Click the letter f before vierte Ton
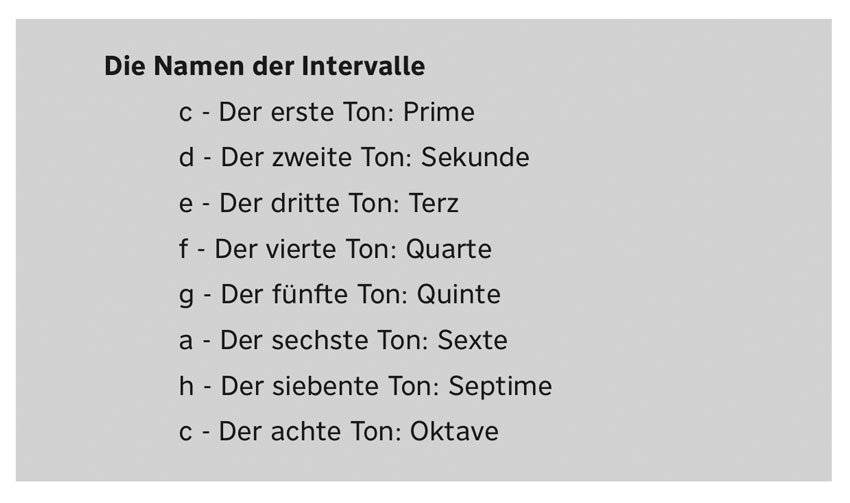Screen dimensions: 850x503 click(184, 249)
